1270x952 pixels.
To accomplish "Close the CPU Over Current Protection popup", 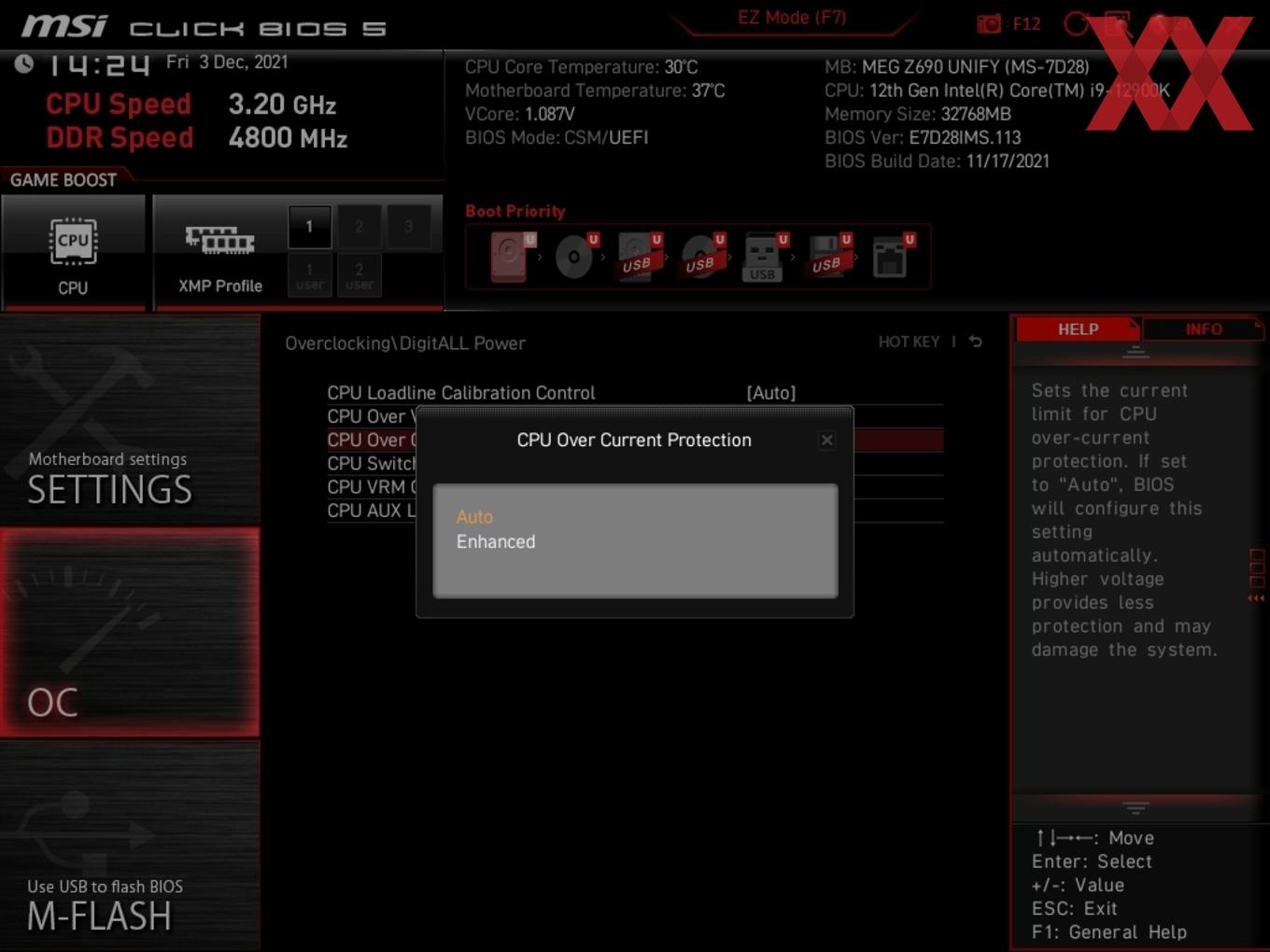I will tap(826, 441).
